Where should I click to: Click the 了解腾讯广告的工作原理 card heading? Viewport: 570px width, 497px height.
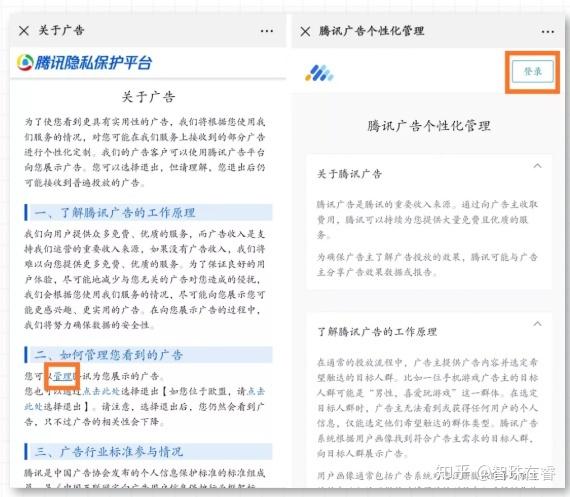click(x=377, y=332)
